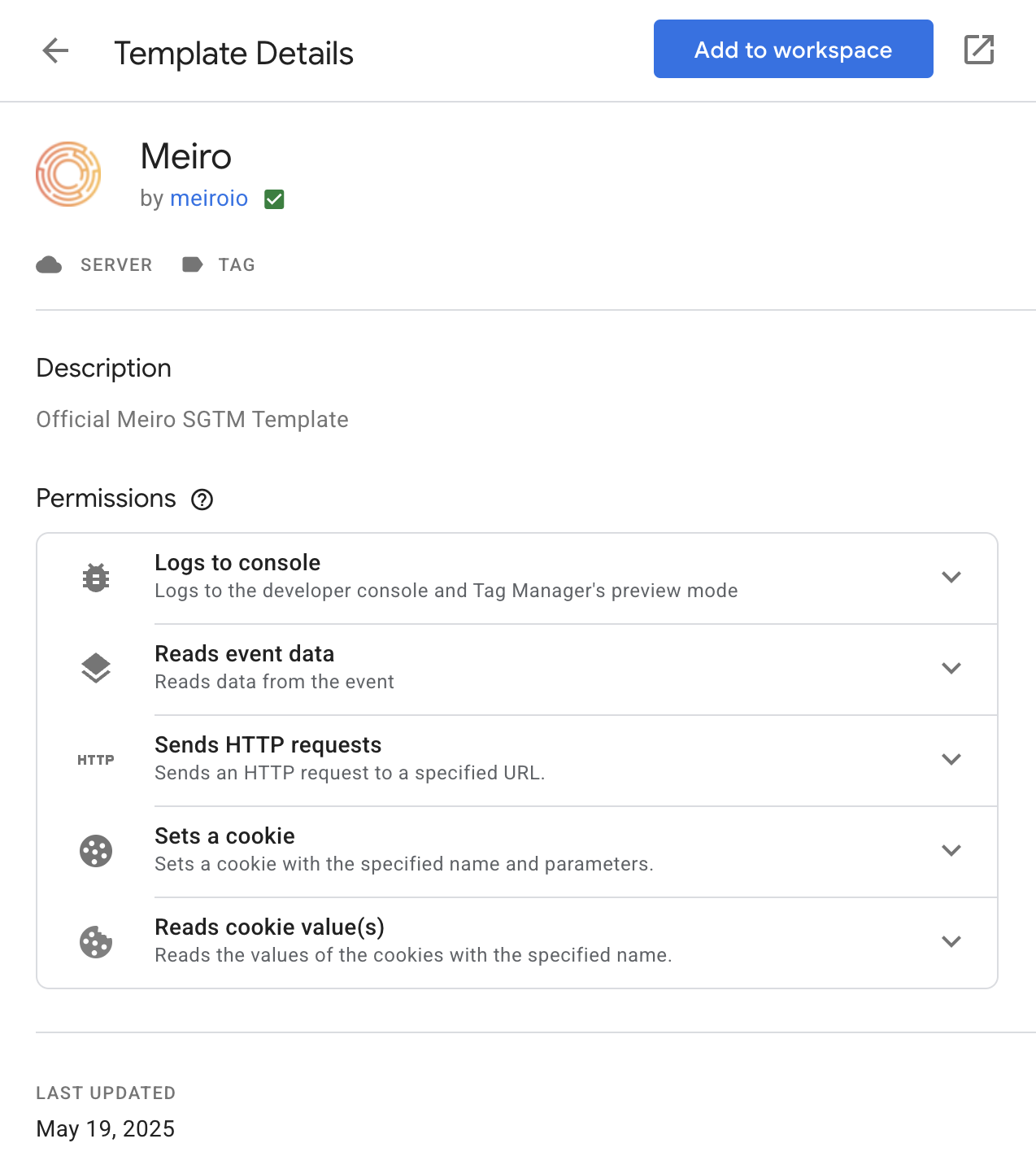The image size is (1036, 1165).
Task: Expand the Reads cookie value(s) chevron
Action: point(951,941)
